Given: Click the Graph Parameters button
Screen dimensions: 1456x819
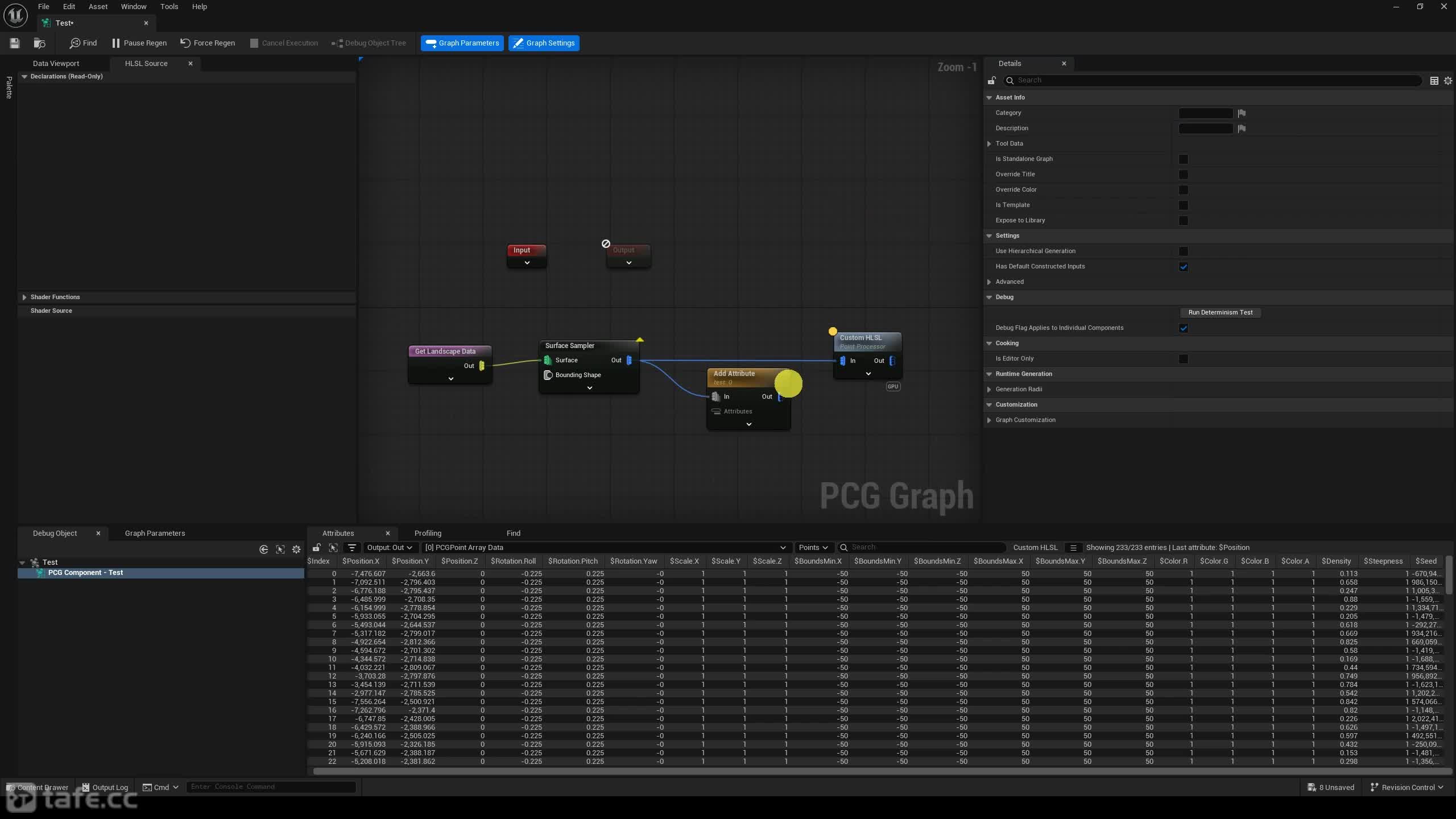Looking at the screenshot, I should tap(462, 43).
